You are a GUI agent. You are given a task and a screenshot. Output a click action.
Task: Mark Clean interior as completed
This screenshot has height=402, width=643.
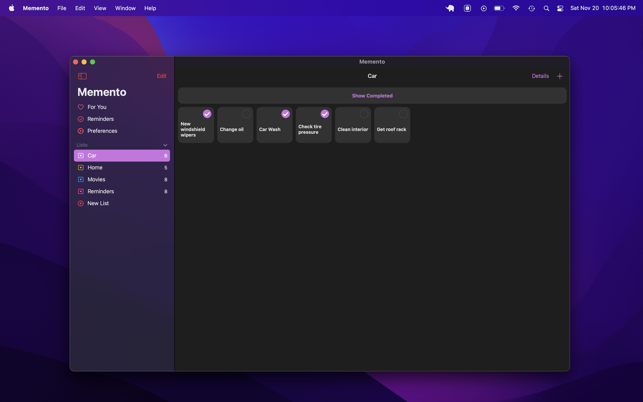click(x=364, y=114)
